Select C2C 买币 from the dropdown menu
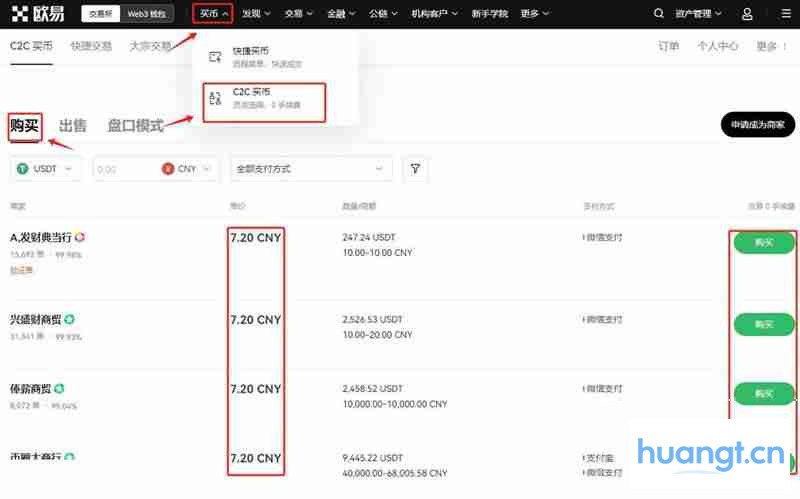This screenshot has height=499, width=800. point(264,97)
